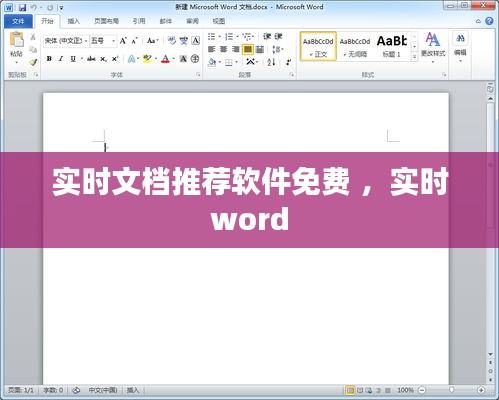Click the Increase Indent icon
The height and width of the screenshot is (400, 499).
[x=278, y=36]
